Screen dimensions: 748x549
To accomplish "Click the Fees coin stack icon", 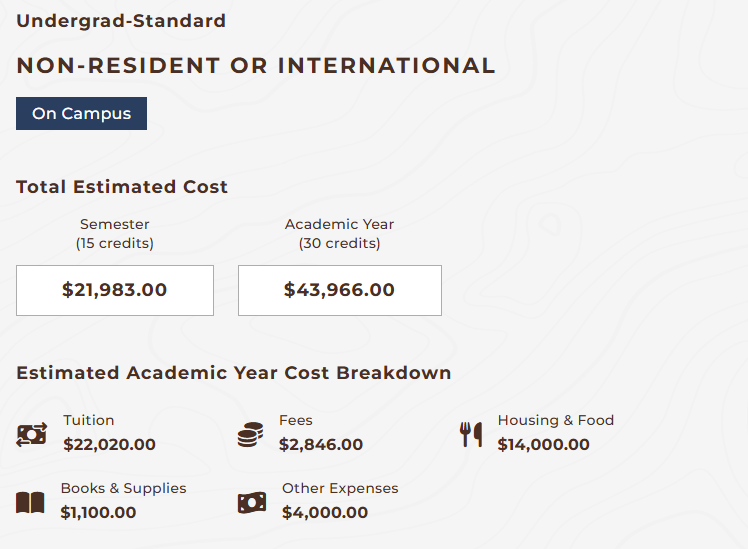I will [250, 434].
